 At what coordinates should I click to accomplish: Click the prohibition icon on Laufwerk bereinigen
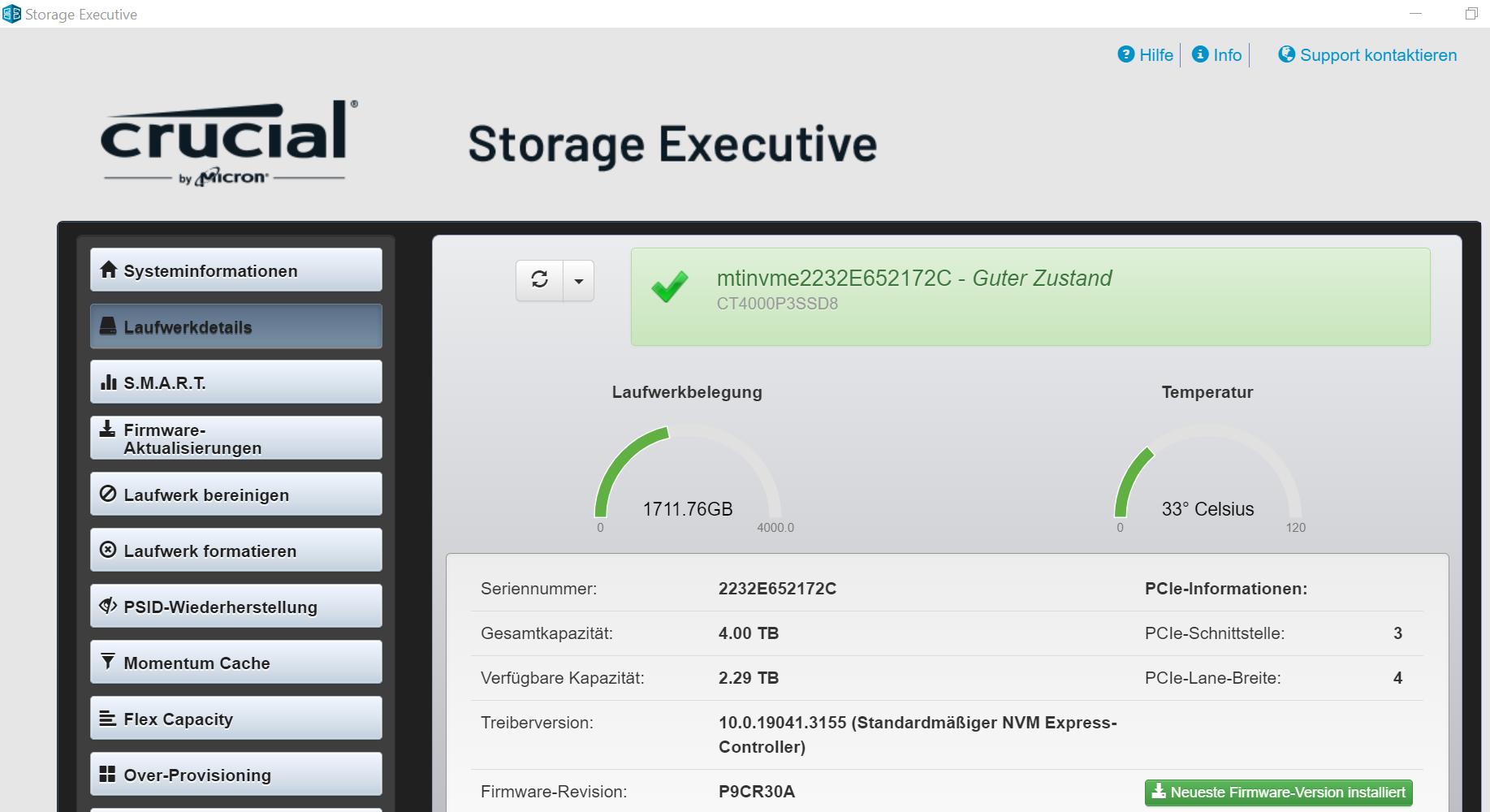point(108,494)
